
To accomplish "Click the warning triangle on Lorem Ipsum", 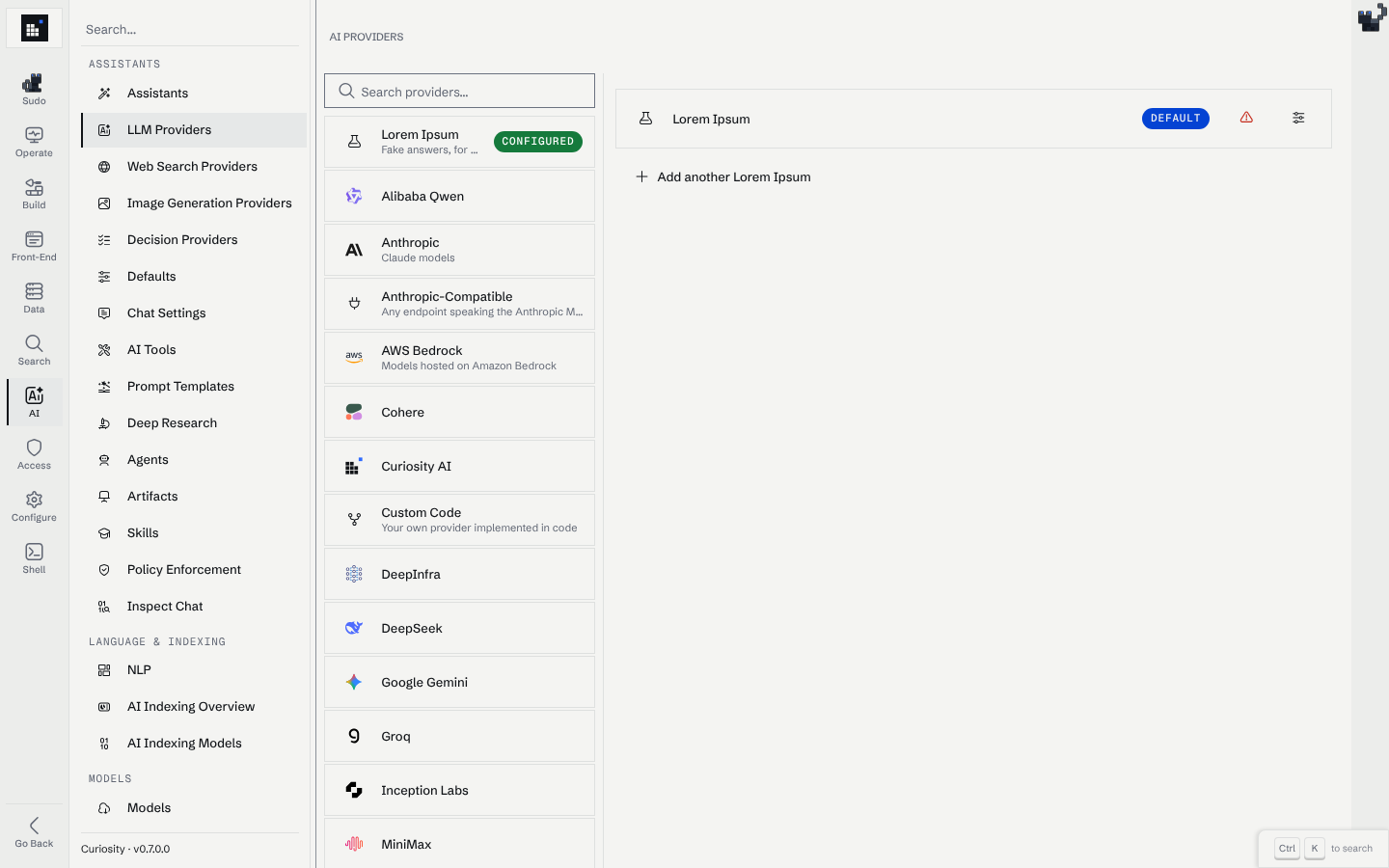I will point(1246,118).
